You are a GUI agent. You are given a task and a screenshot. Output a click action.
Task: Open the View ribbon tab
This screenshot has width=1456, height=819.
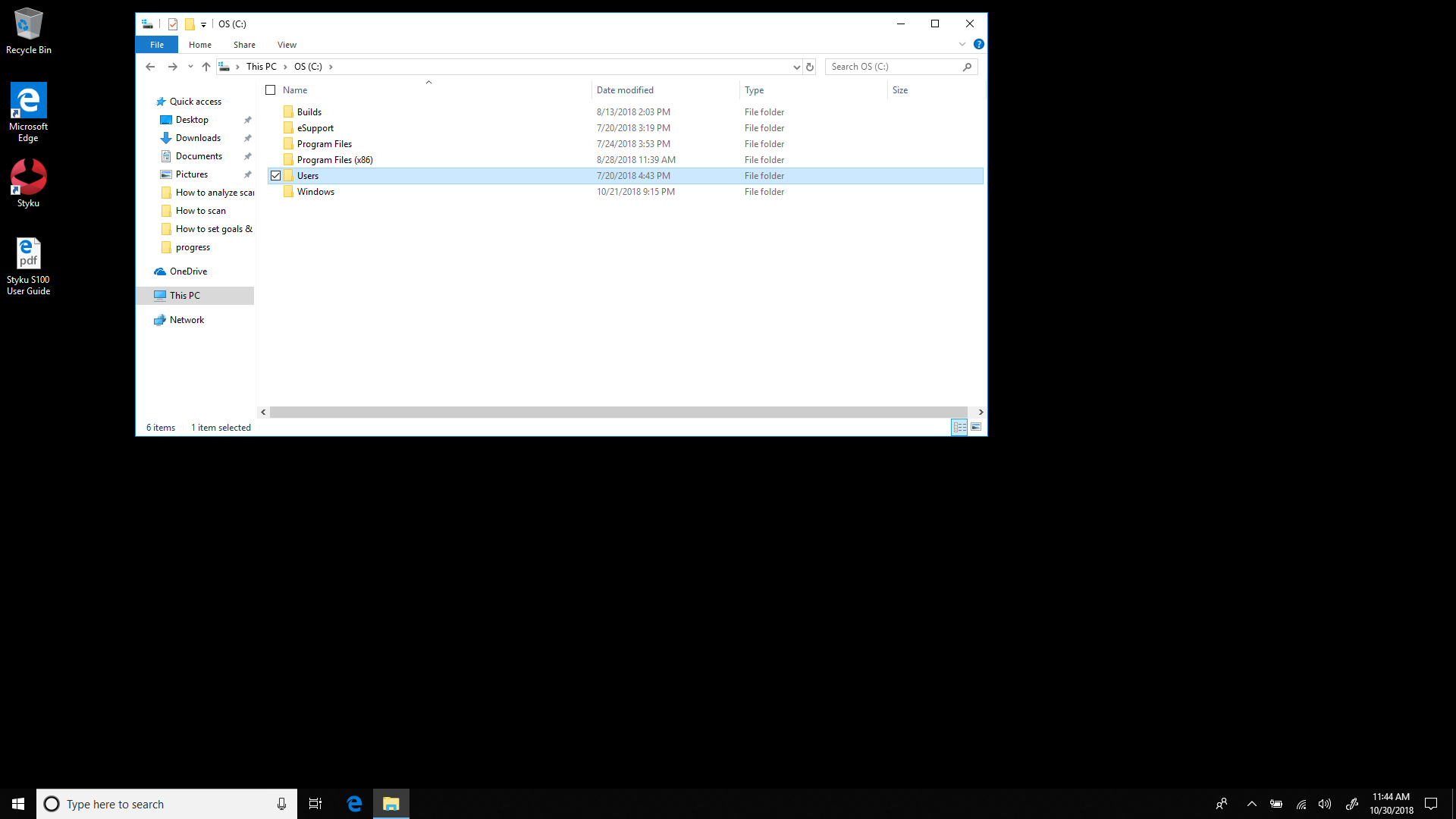pyautogui.click(x=287, y=44)
